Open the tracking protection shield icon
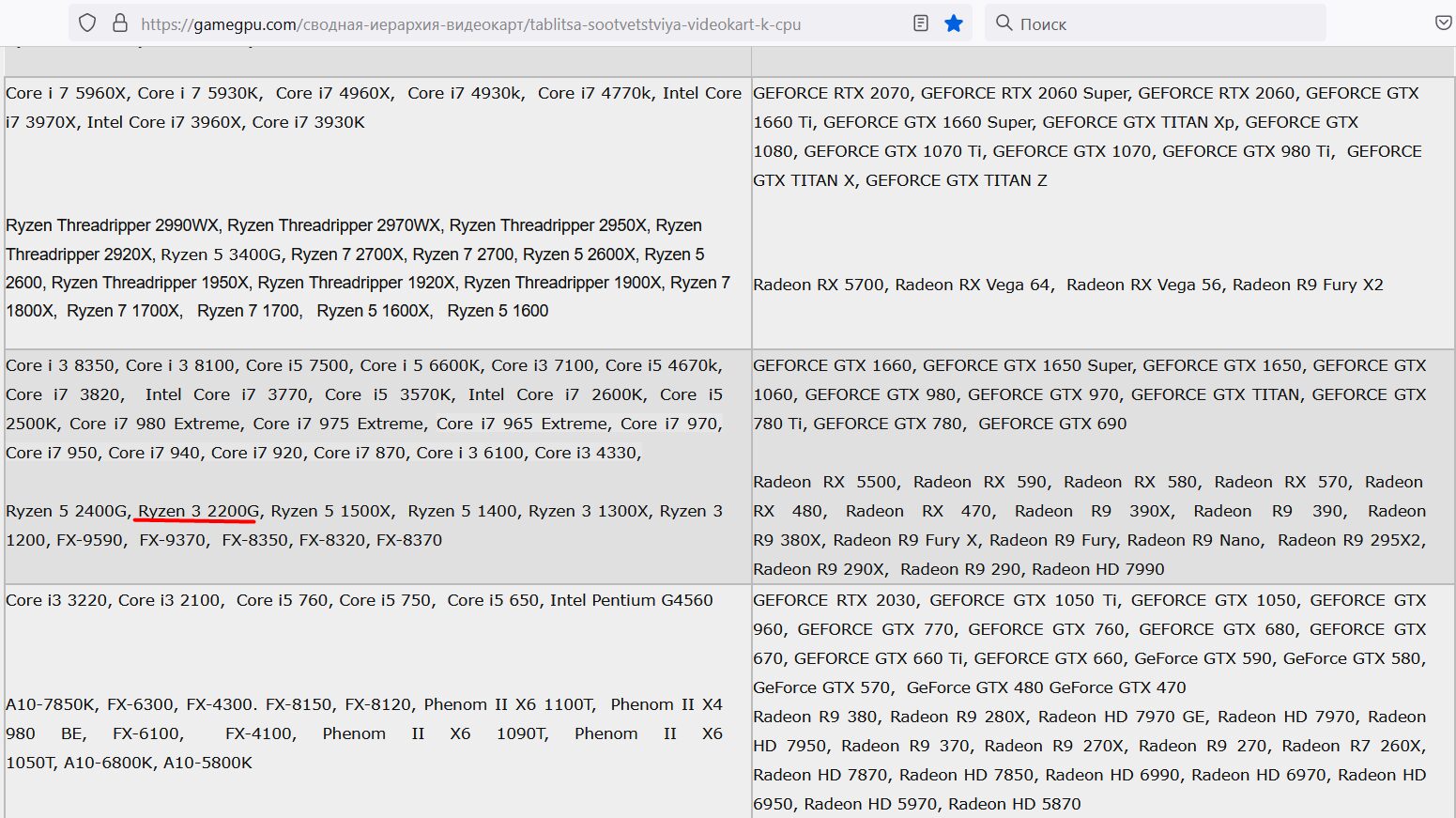Screen dimensions: 1456x818 tap(87, 23)
